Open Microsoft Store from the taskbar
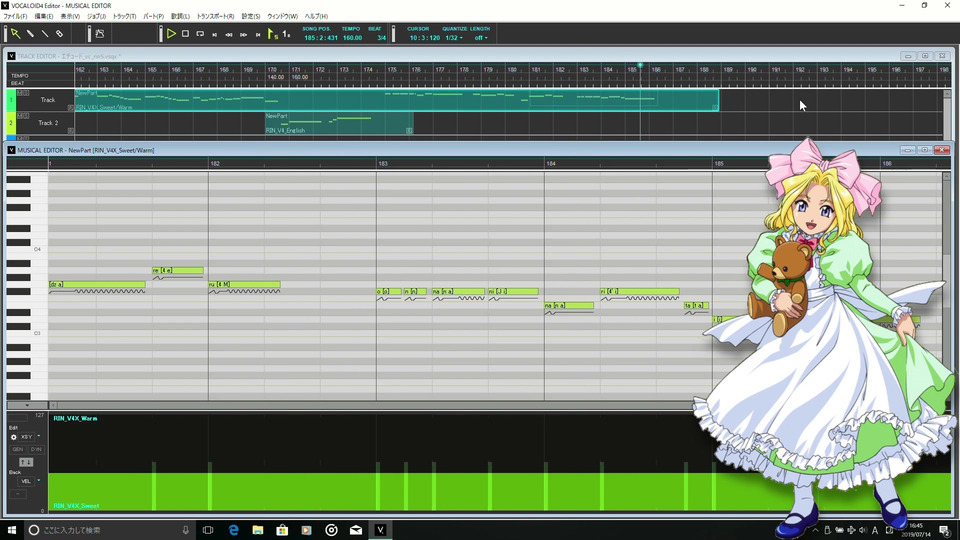Image resolution: width=960 pixels, height=540 pixels. (x=282, y=530)
